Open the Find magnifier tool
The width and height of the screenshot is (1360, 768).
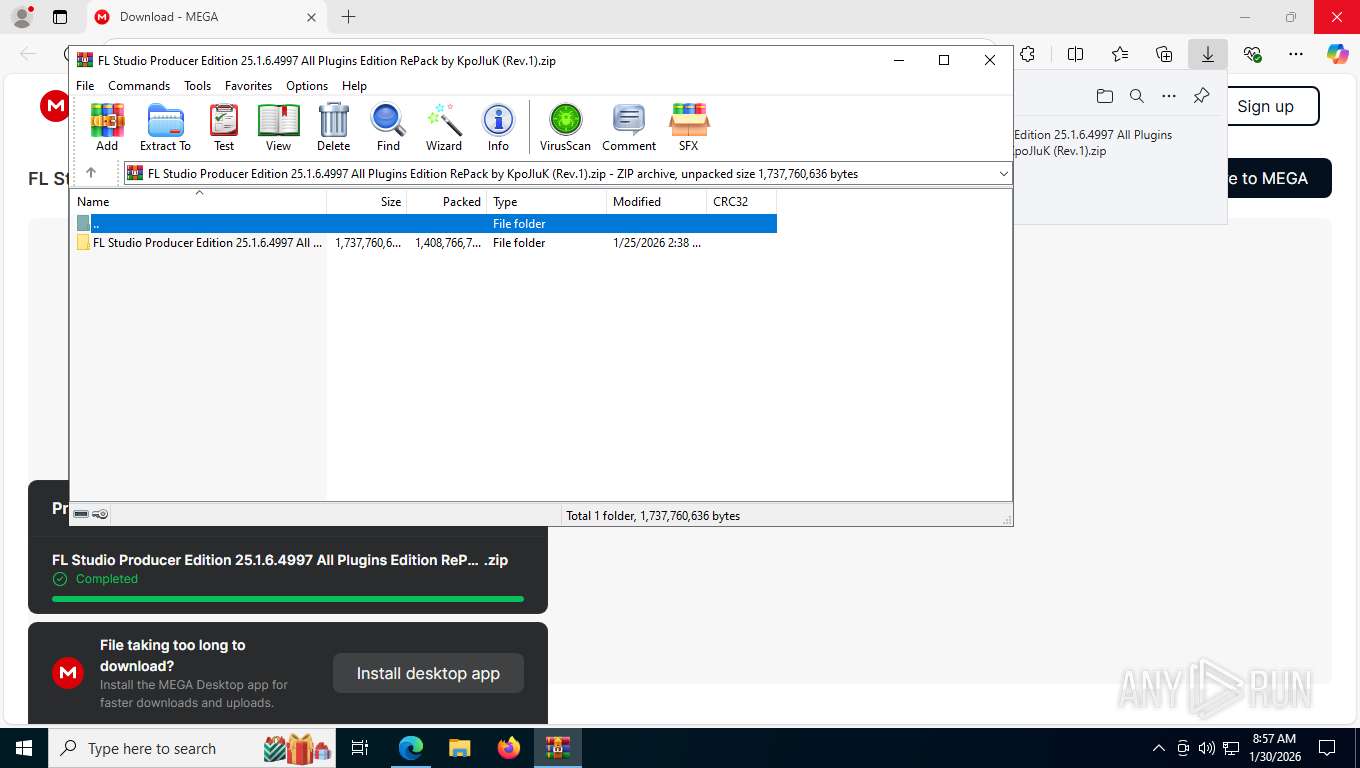pyautogui.click(x=388, y=127)
